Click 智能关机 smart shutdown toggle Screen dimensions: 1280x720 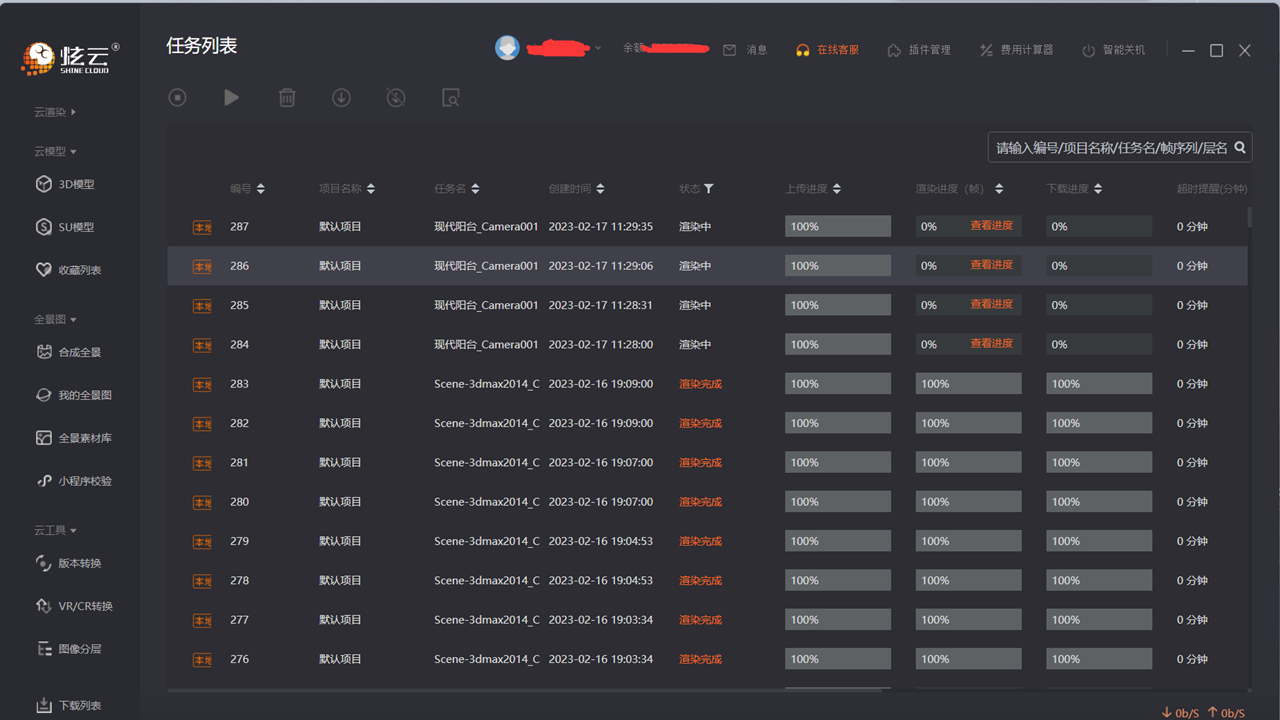pyautogui.click(x=1113, y=50)
